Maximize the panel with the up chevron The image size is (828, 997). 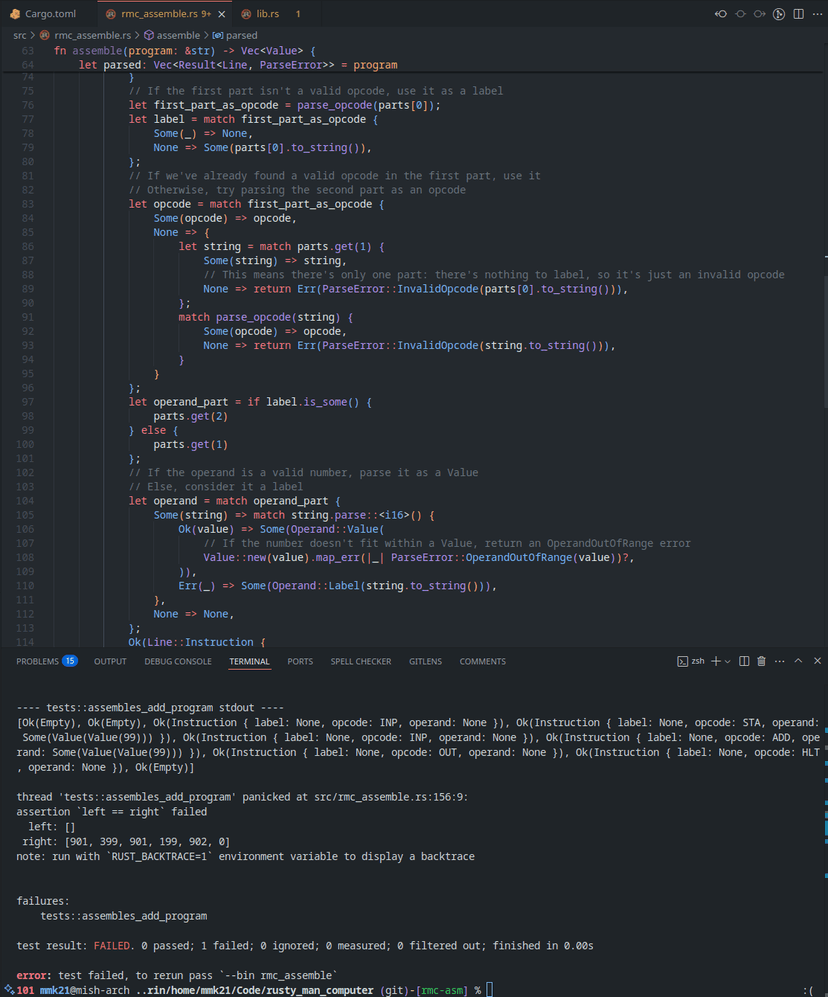point(798,661)
